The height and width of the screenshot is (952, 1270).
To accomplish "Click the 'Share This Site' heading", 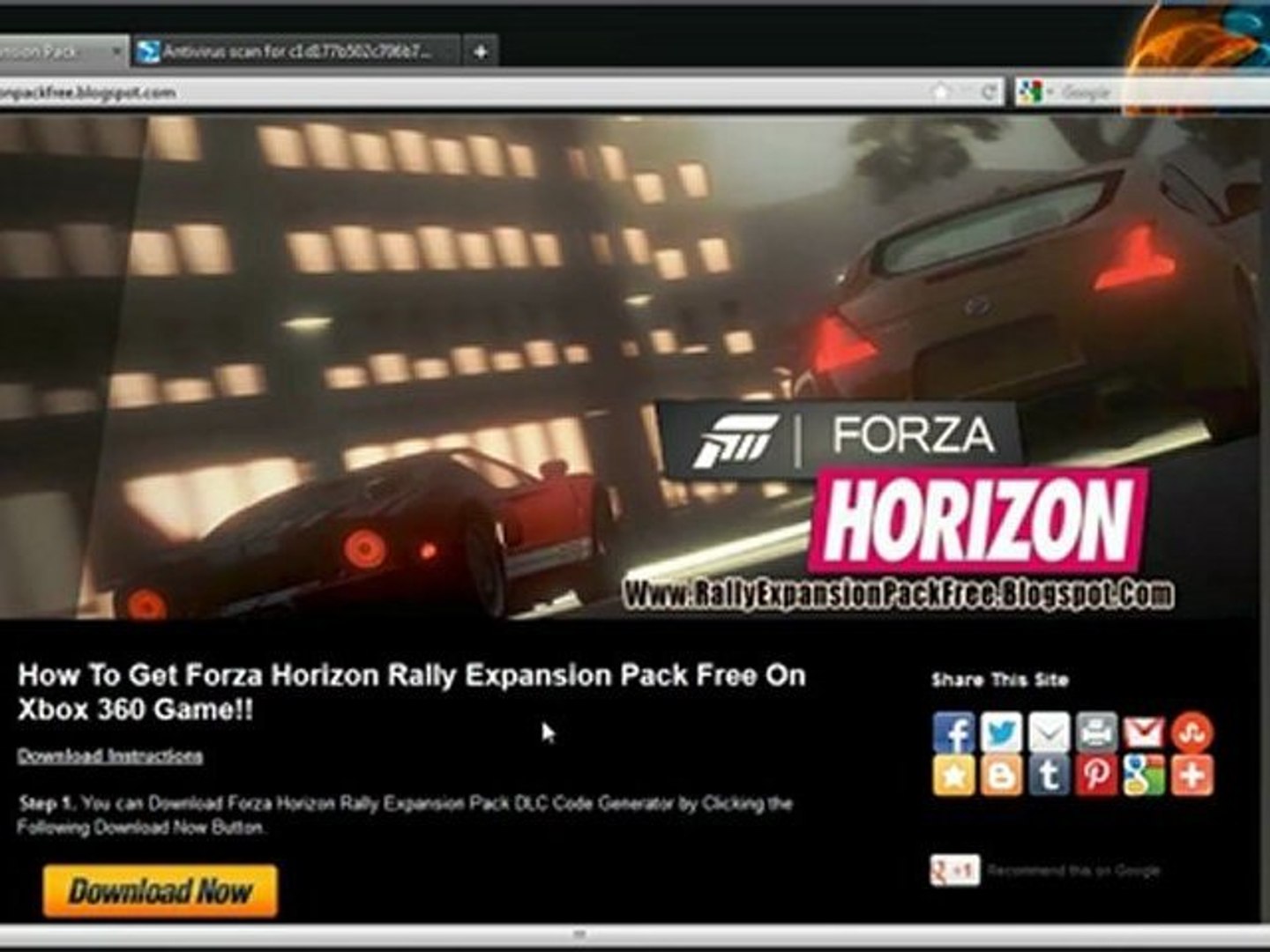I will point(1000,680).
